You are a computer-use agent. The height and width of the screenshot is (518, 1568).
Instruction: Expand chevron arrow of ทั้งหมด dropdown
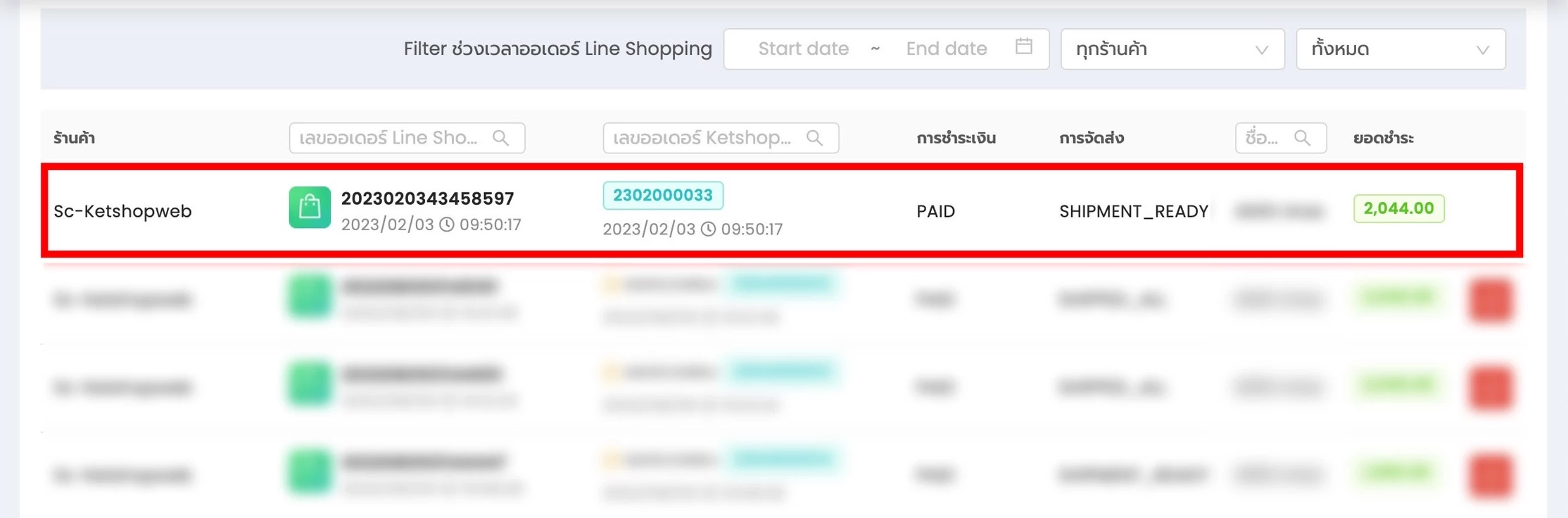[1483, 50]
